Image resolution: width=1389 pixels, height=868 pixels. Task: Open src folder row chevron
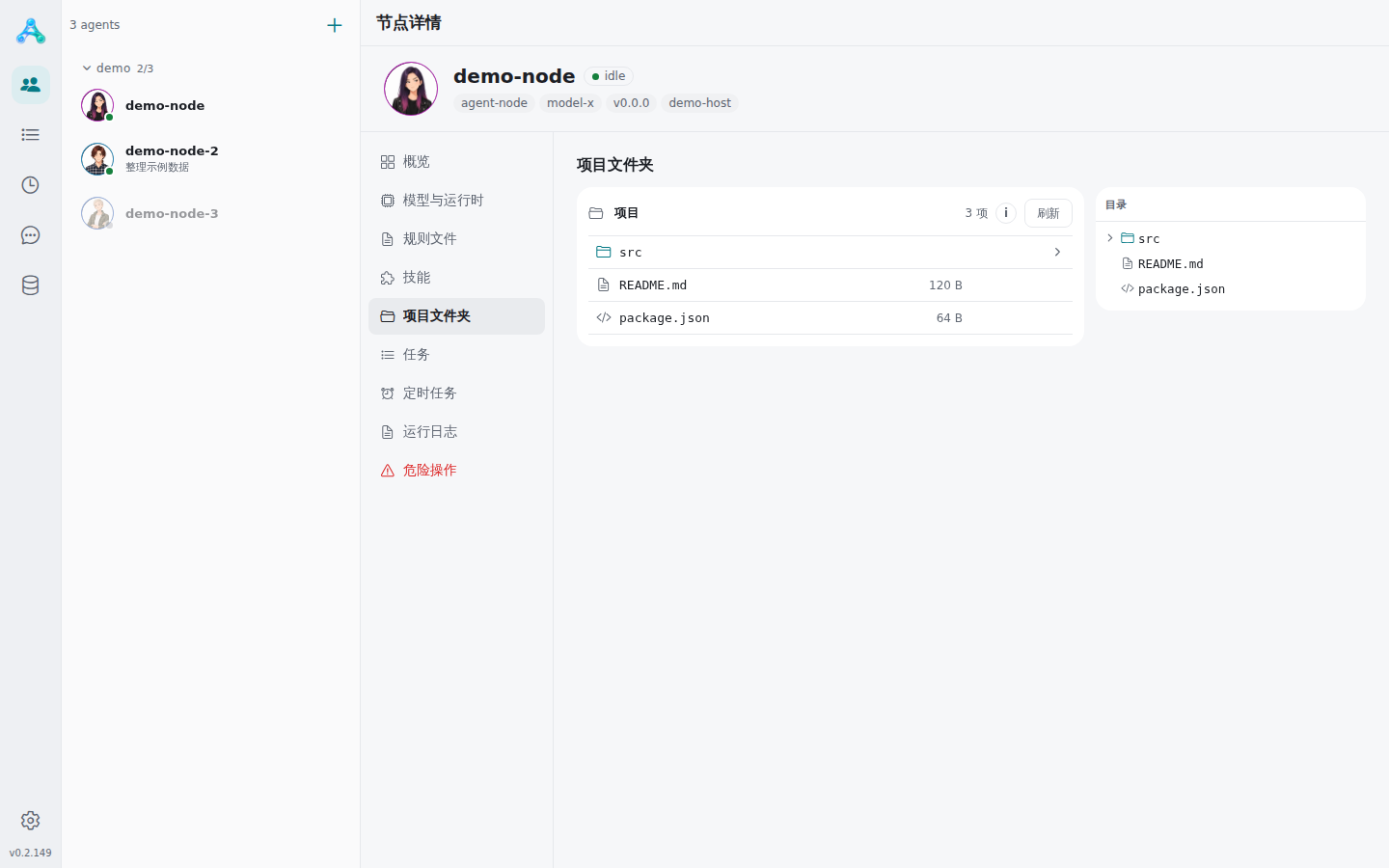1057,252
